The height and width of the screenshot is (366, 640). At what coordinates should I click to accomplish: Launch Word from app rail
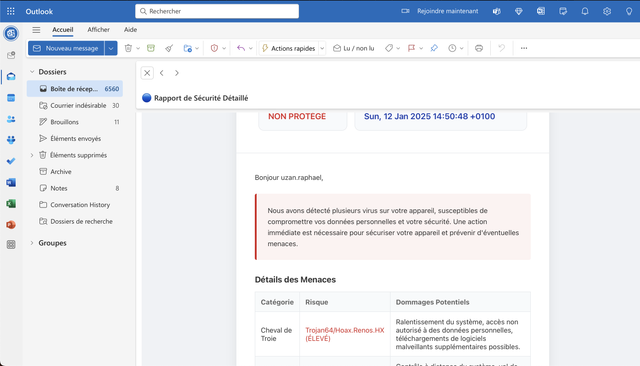(x=11, y=182)
